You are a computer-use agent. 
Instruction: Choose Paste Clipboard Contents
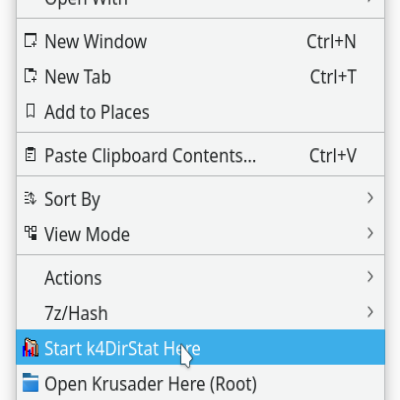click(200, 155)
